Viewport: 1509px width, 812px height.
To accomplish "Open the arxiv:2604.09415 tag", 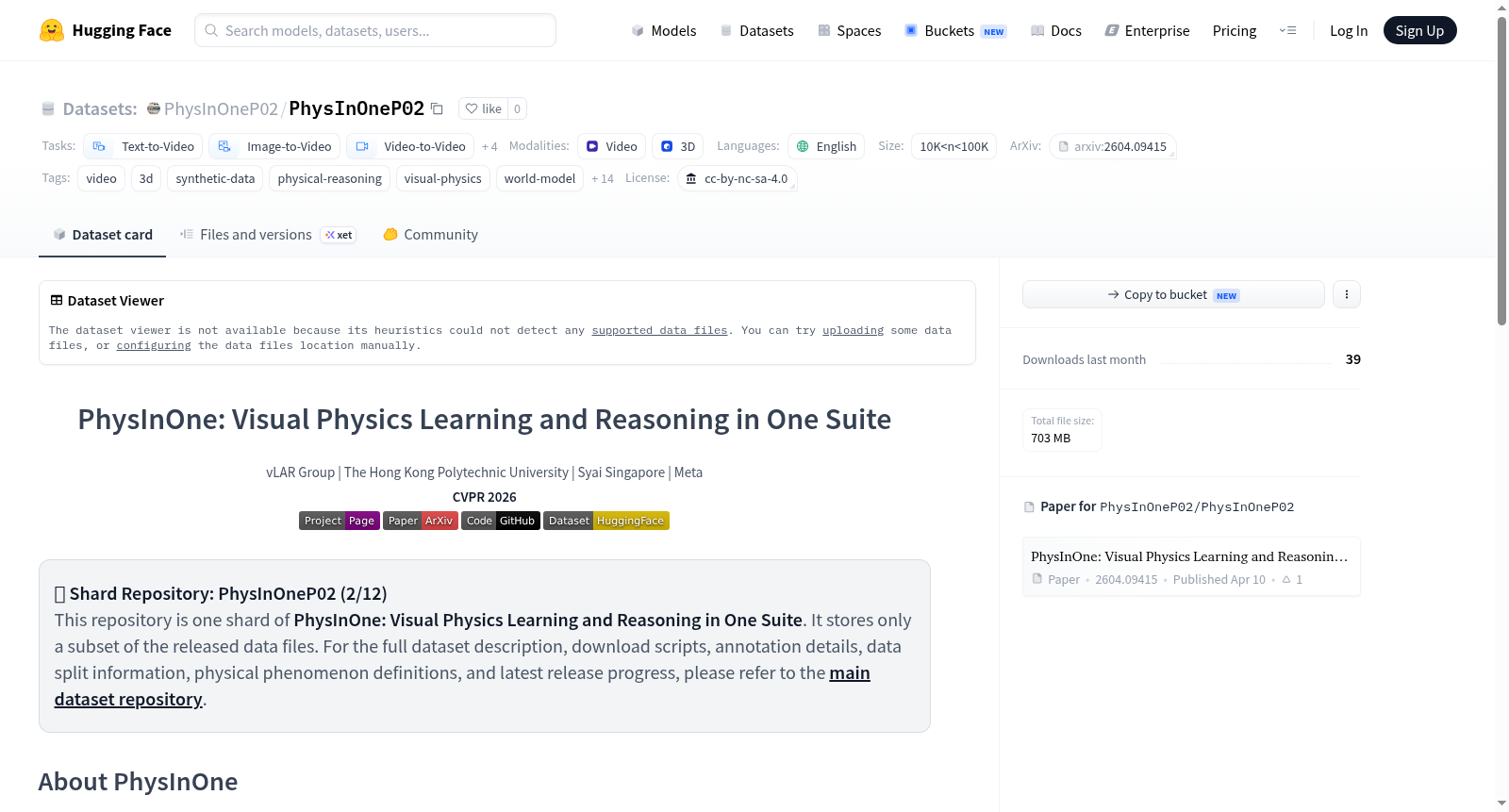I will pos(1113,146).
